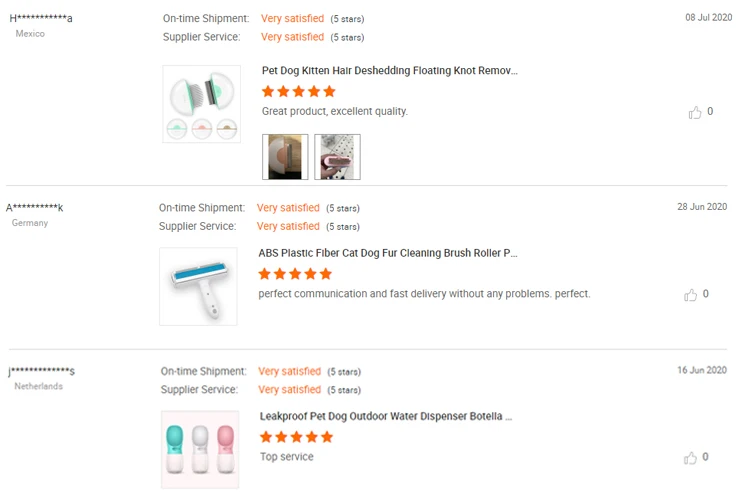Click the Netherlands reviewer name ending in s
Viewport: 750px width, 504px height.
pyautogui.click(x=42, y=372)
